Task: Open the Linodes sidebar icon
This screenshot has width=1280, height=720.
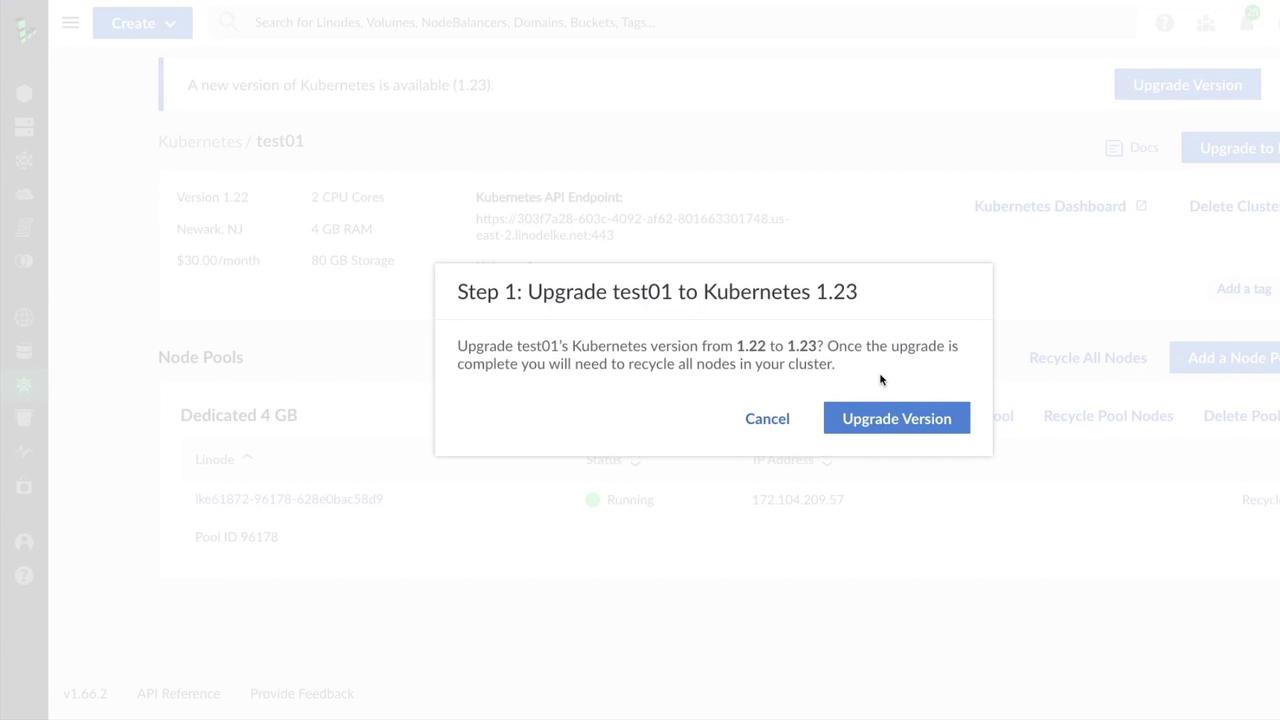Action: pos(25,93)
